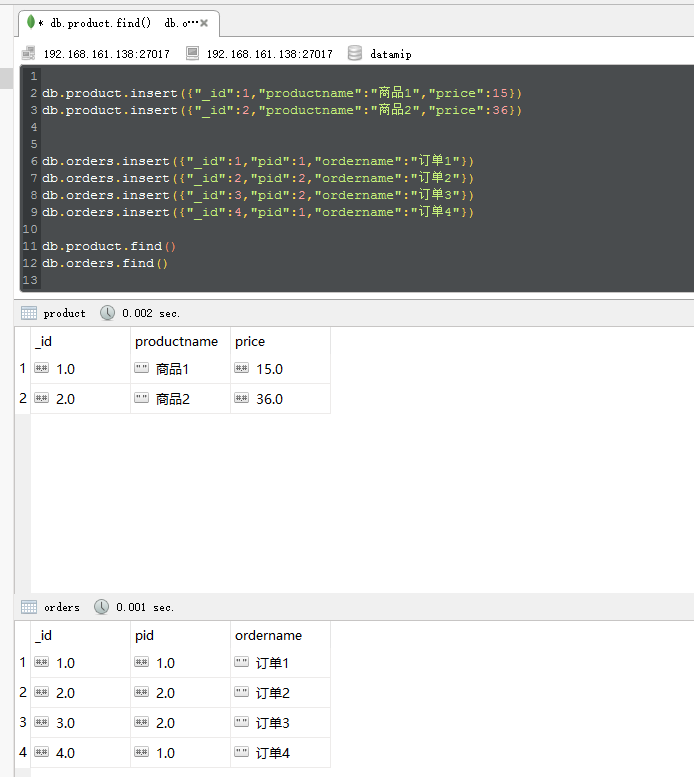Select the 订单3 cell

[x=280, y=722]
